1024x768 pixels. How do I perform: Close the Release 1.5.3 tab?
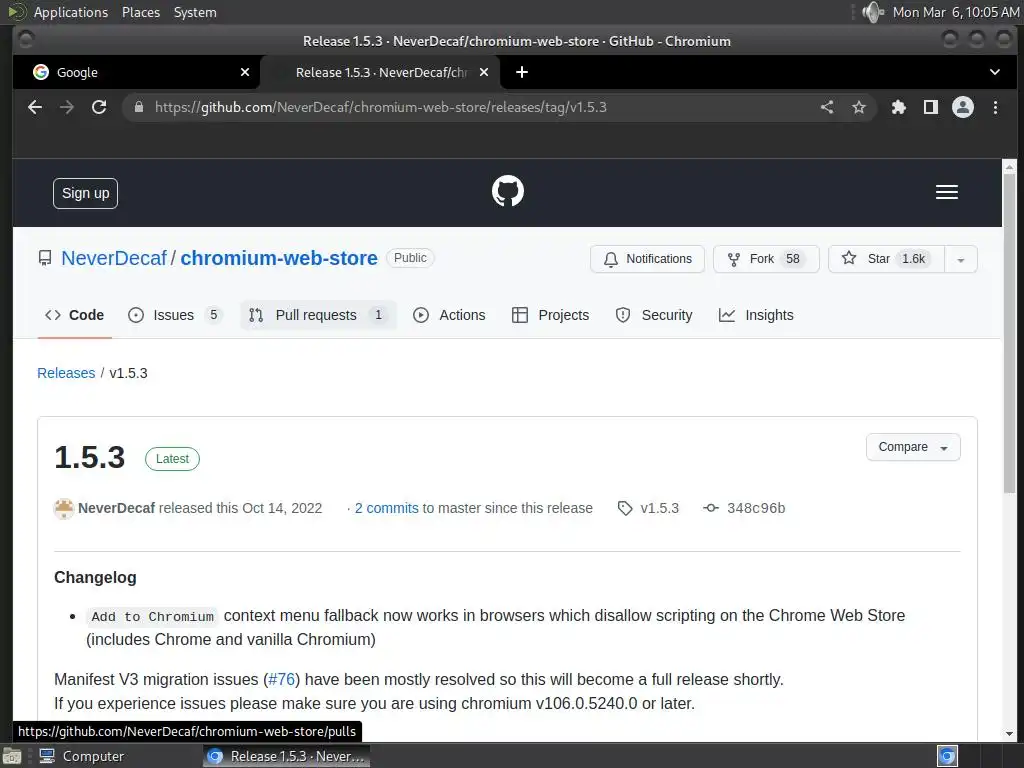coord(484,72)
